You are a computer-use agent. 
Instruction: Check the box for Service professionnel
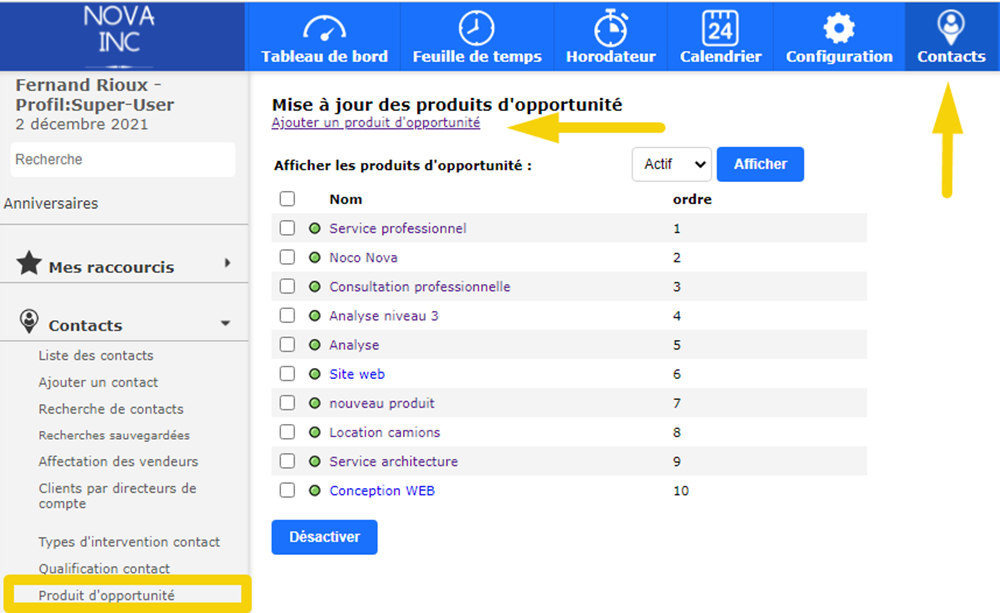pos(287,228)
